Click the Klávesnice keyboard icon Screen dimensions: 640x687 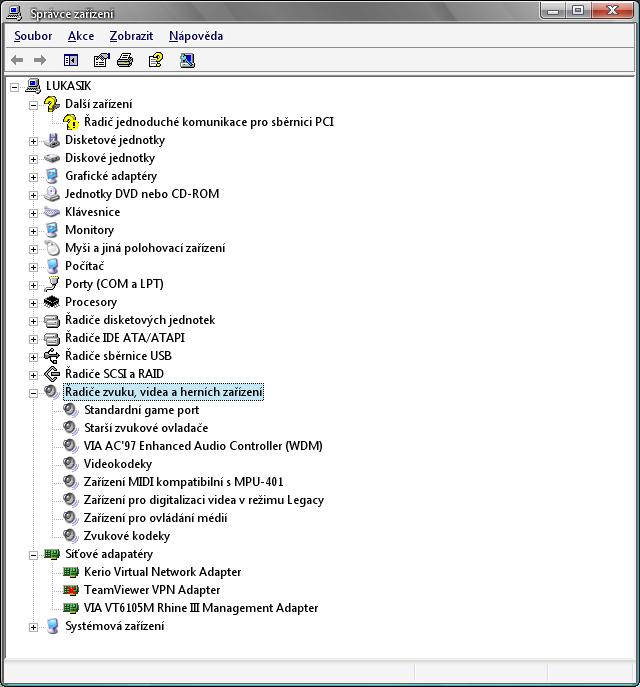coord(52,212)
